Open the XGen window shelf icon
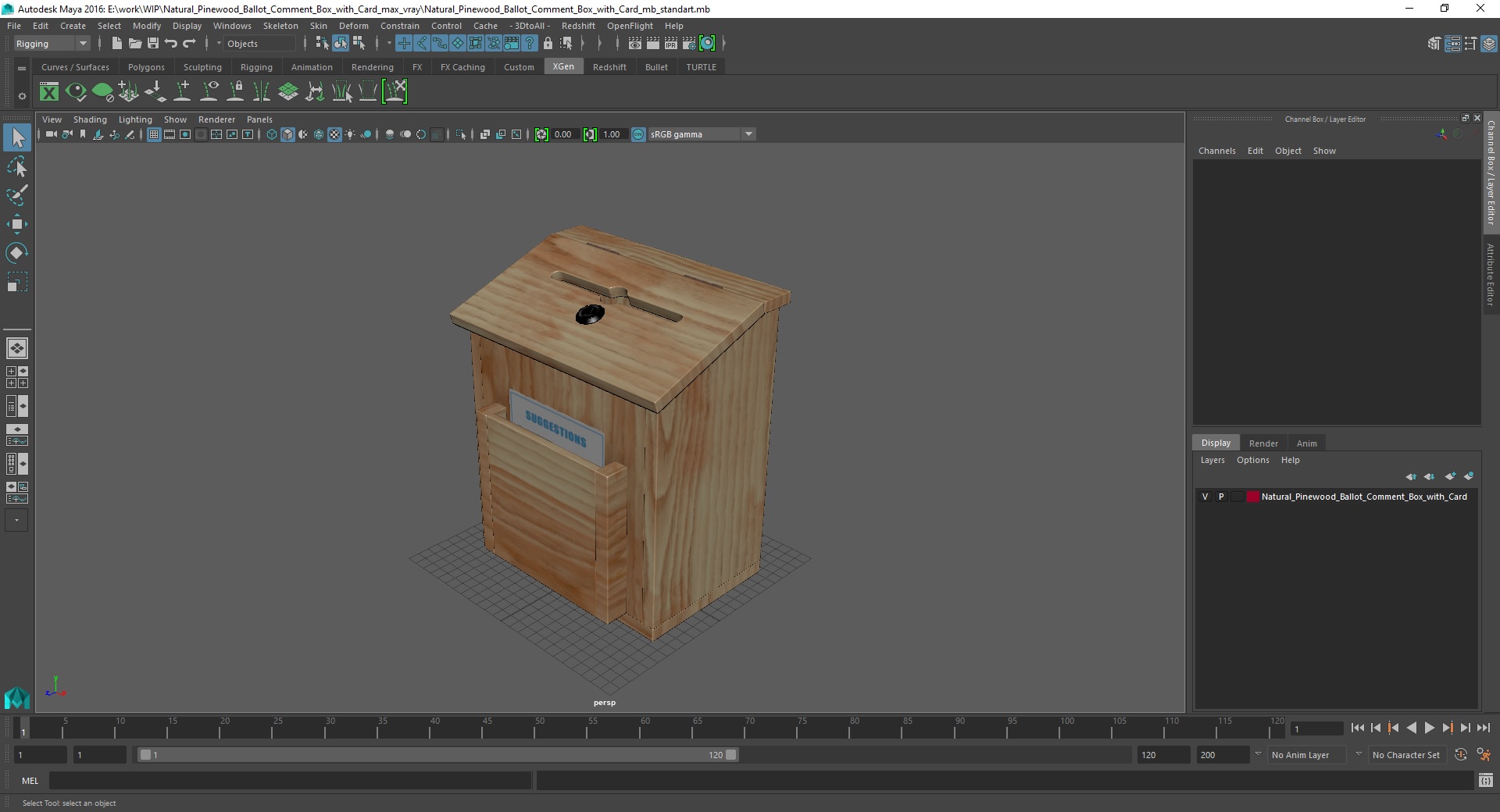Viewport: 1500px width, 812px height. coord(49,92)
